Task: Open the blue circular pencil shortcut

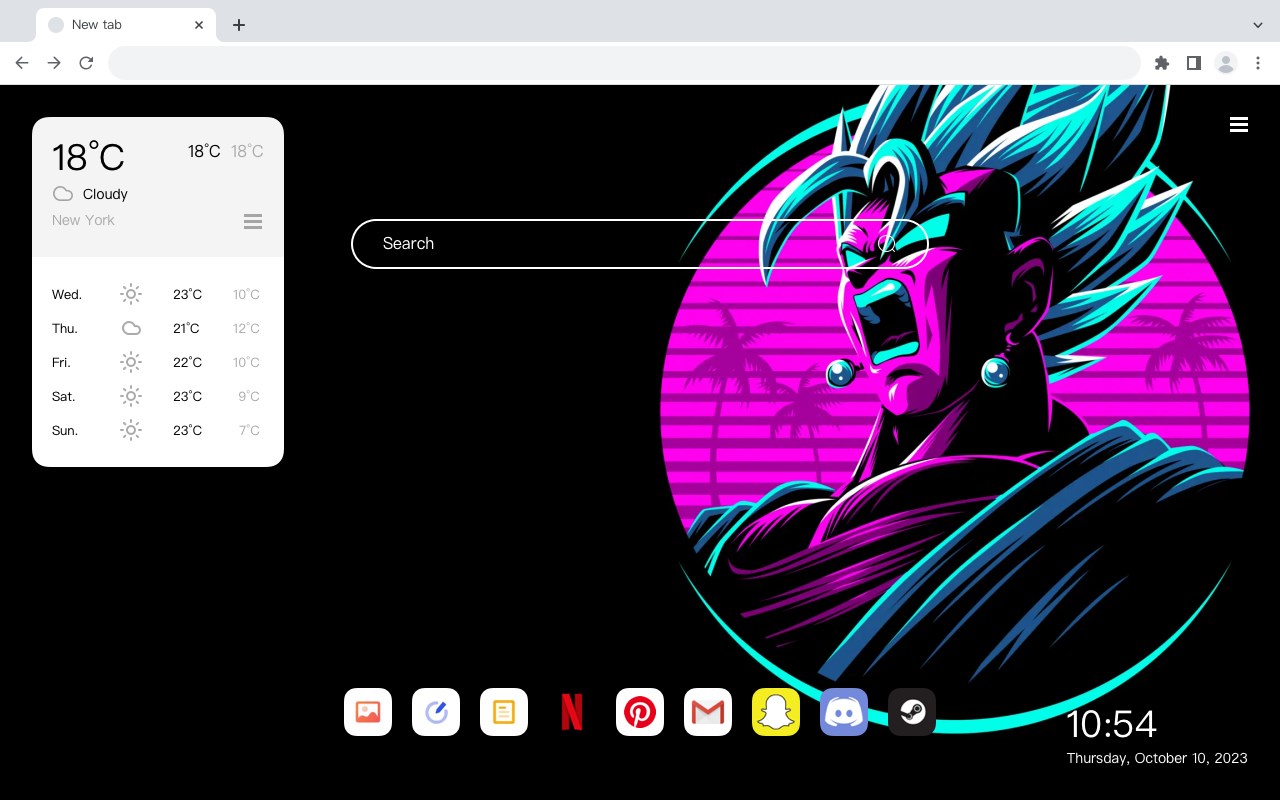Action: click(436, 712)
